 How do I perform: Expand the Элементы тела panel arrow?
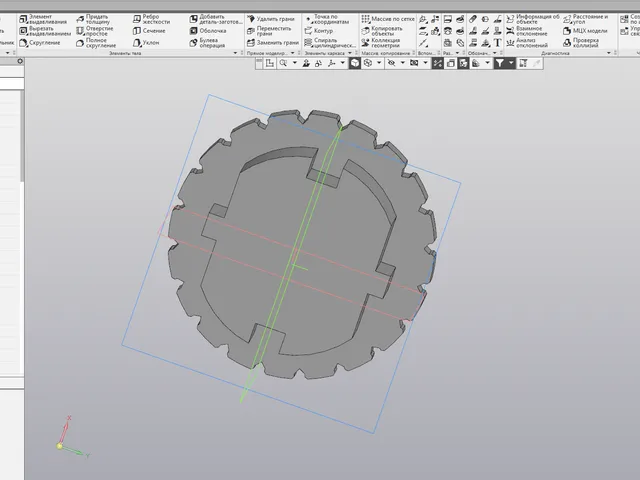235,53
